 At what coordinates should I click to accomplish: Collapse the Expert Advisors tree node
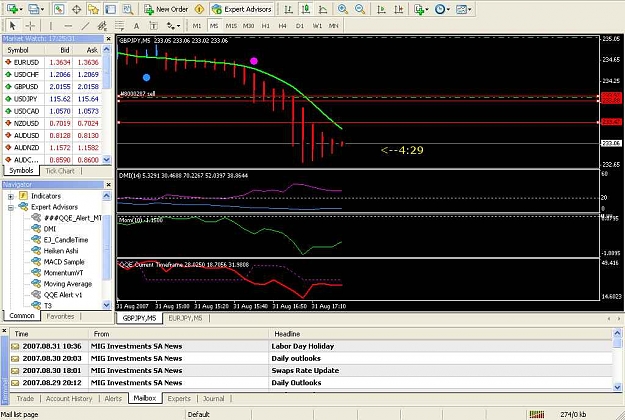pos(11,207)
